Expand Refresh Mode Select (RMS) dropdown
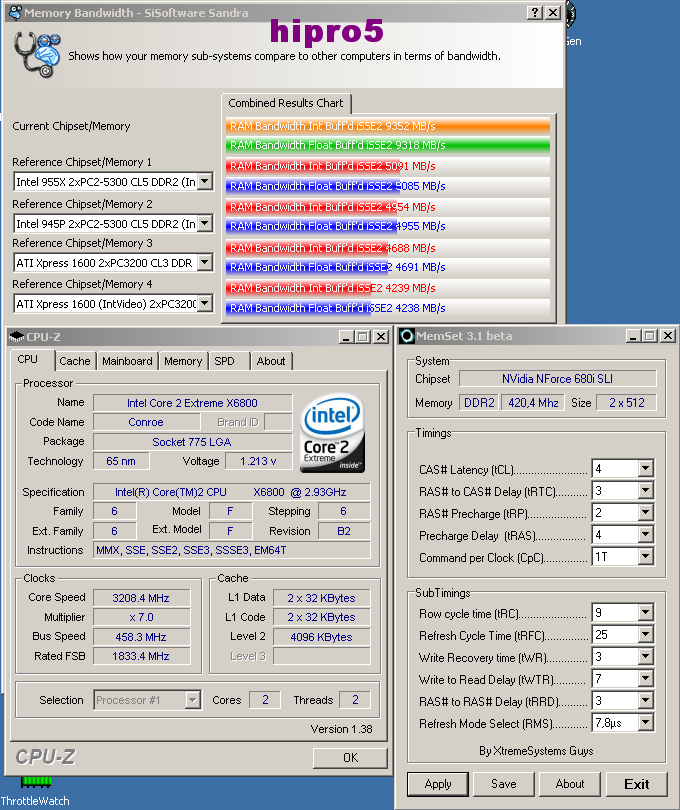This screenshot has width=680, height=810. coord(645,722)
